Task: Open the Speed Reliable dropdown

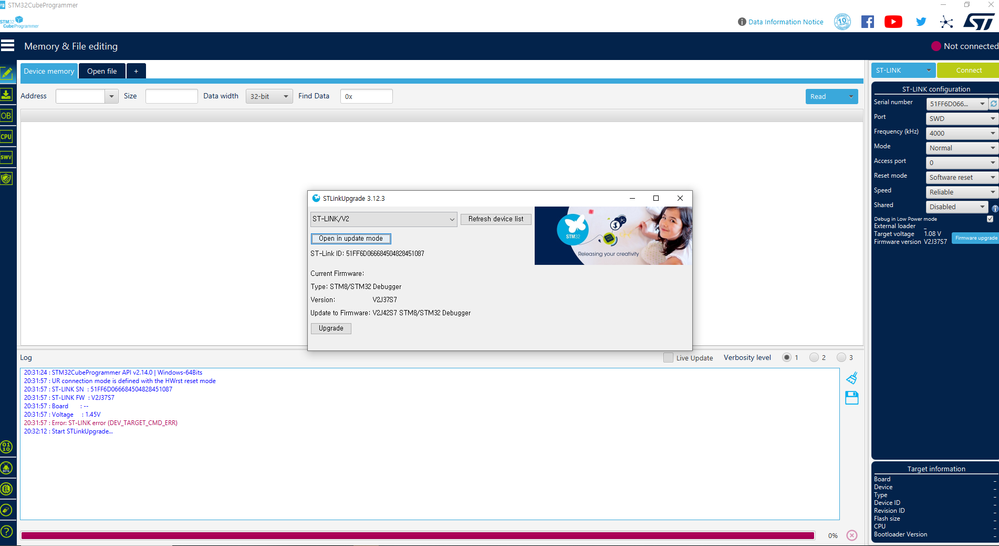Action: 962,192
